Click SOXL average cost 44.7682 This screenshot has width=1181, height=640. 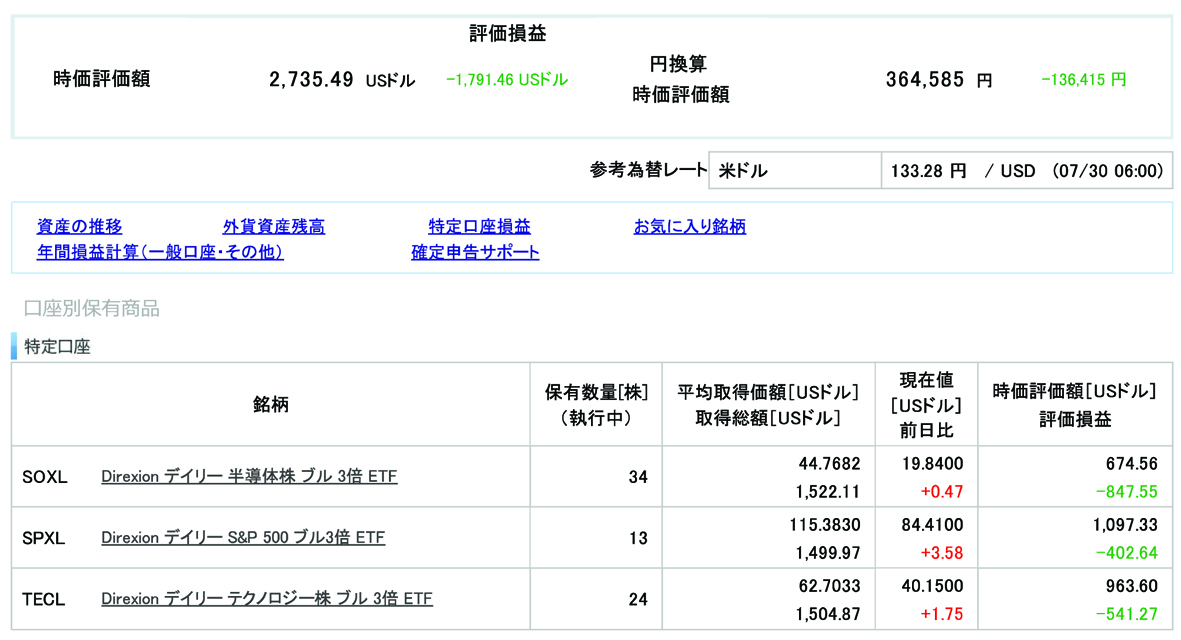point(829,464)
